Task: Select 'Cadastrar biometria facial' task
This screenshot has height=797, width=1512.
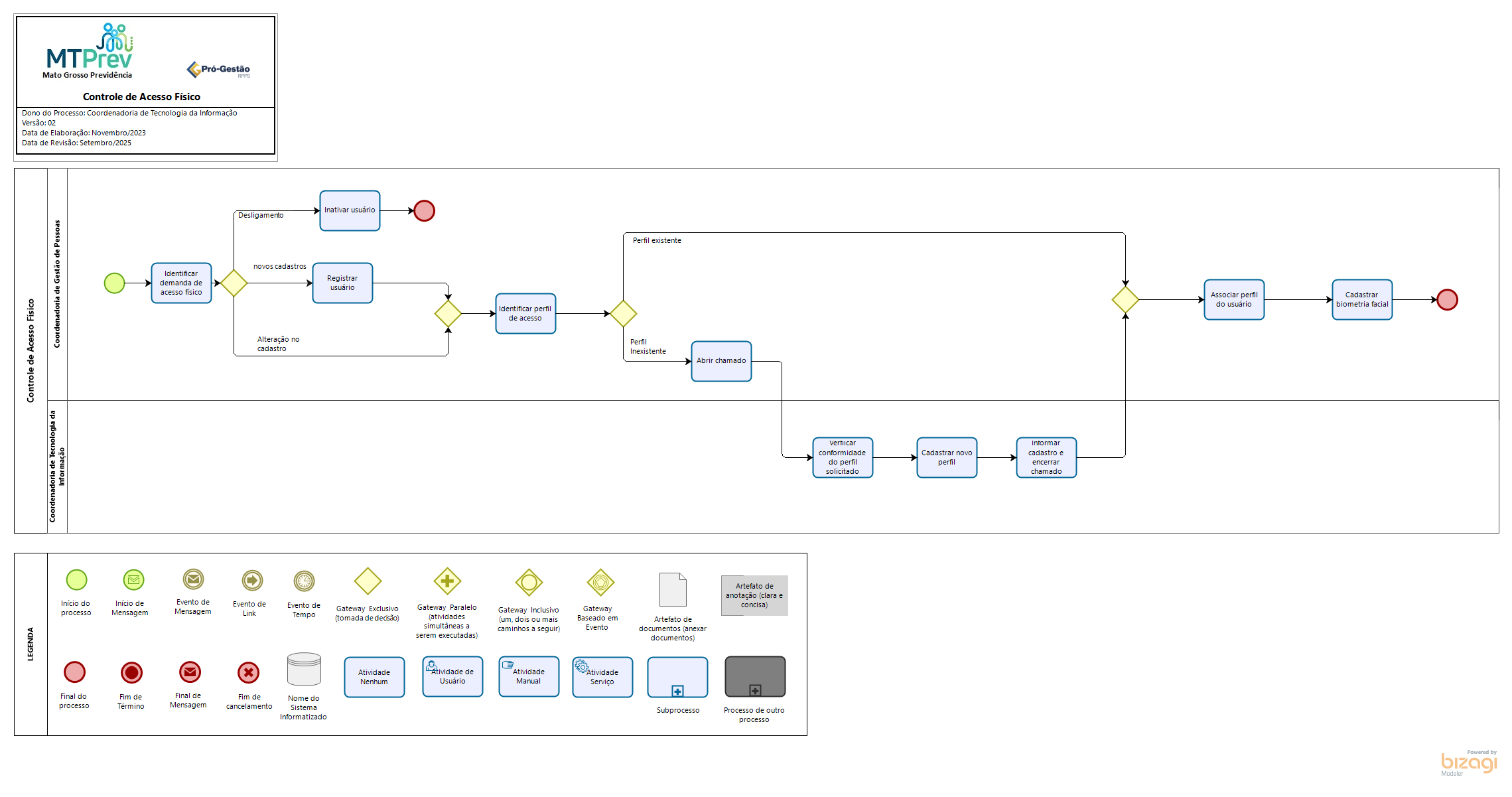Action: [1362, 299]
